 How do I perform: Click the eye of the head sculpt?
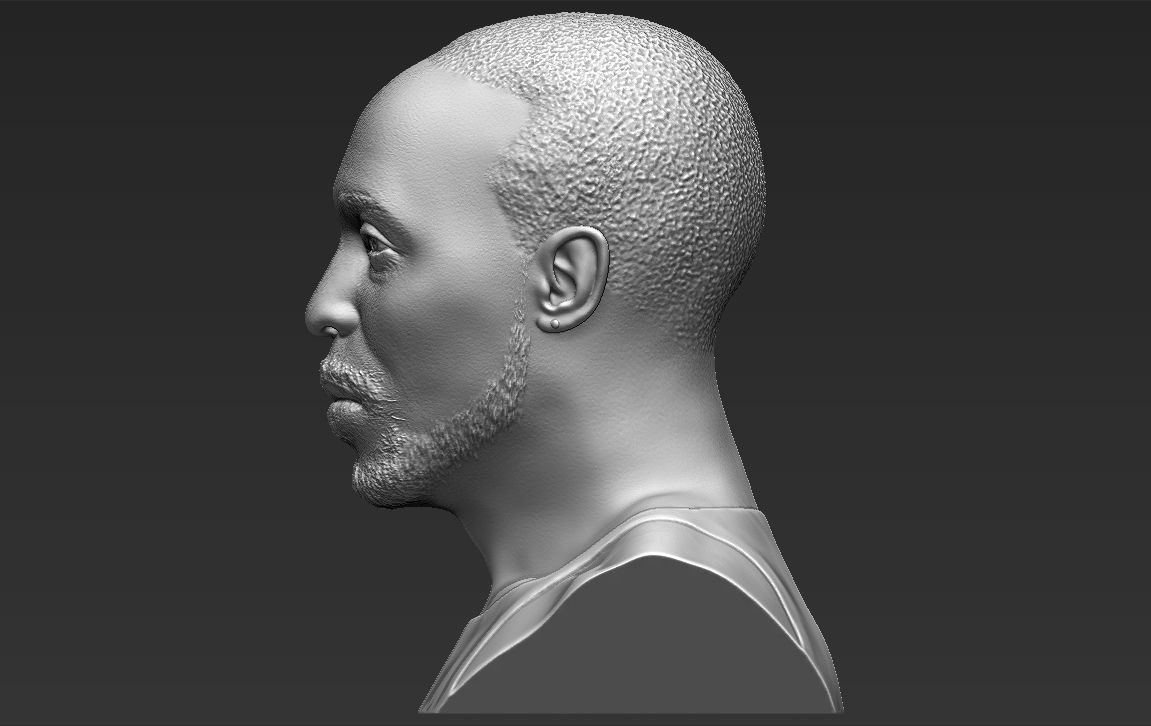point(379,246)
